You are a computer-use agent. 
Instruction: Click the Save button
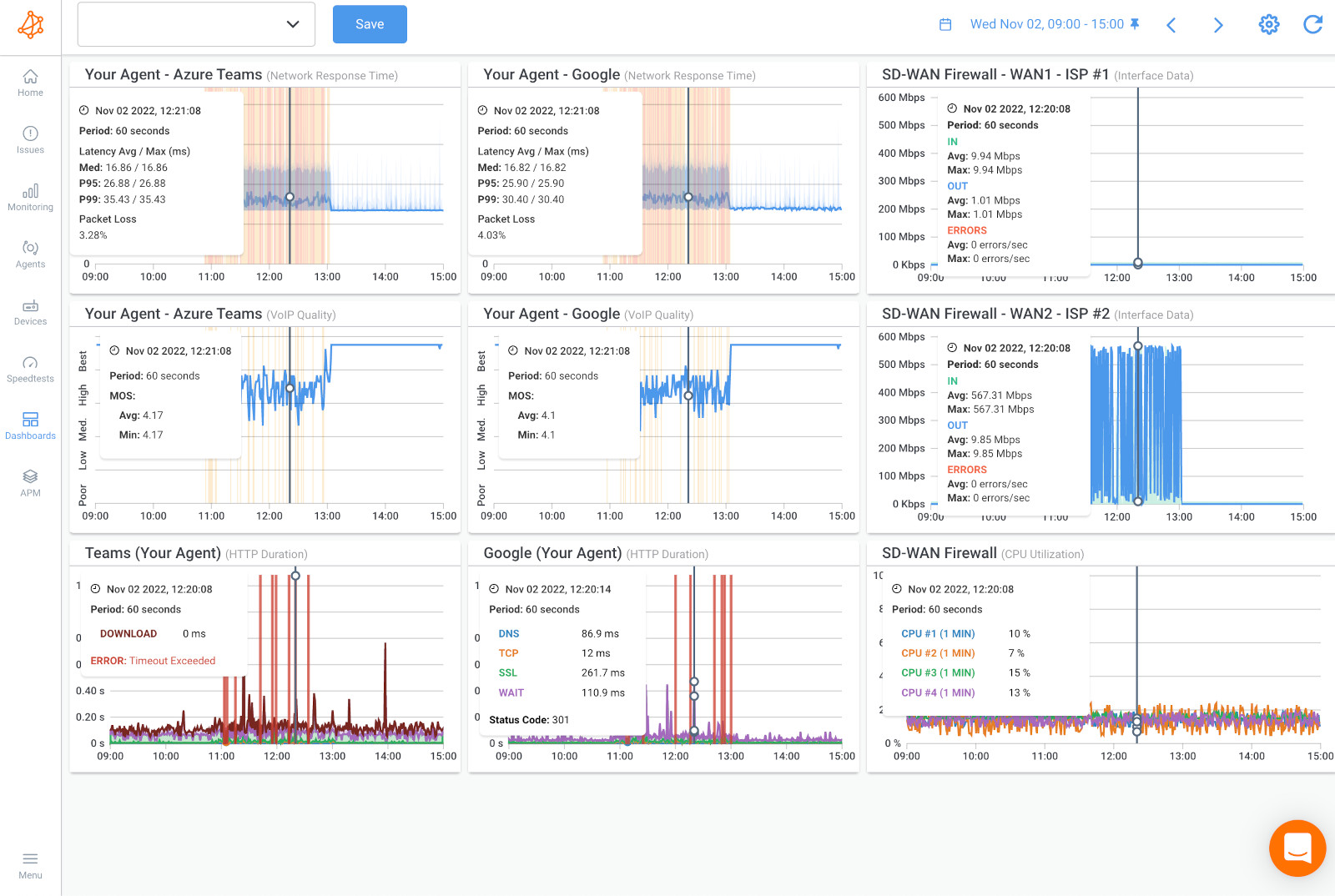coord(369,24)
